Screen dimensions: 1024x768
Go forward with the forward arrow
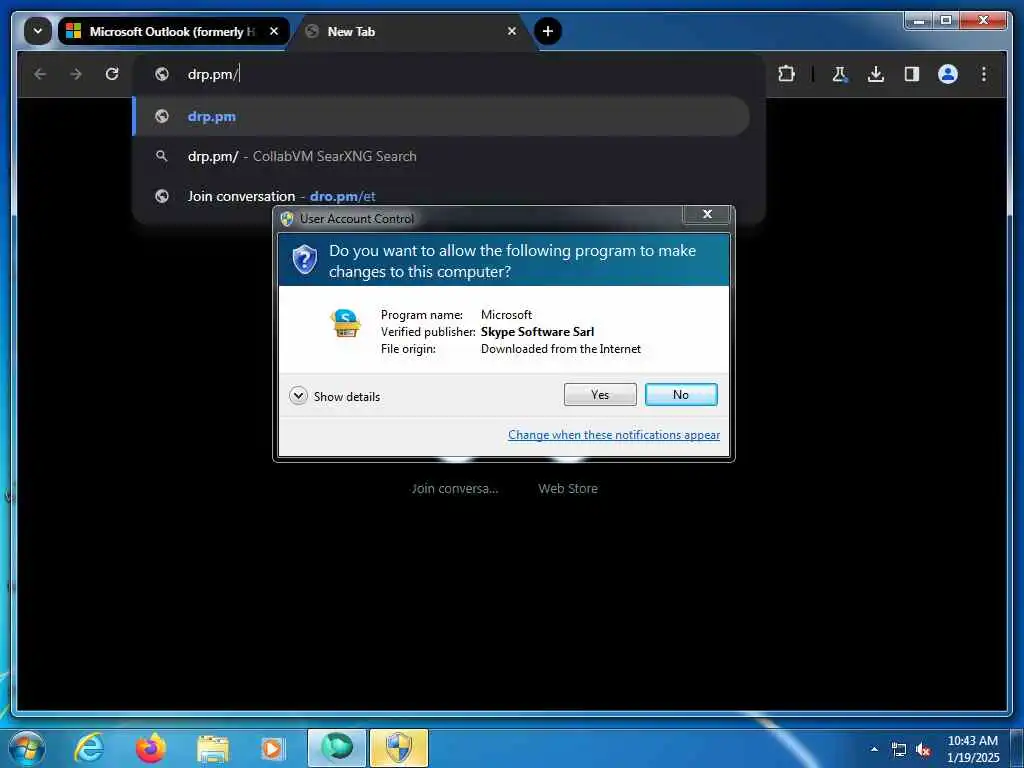point(76,74)
